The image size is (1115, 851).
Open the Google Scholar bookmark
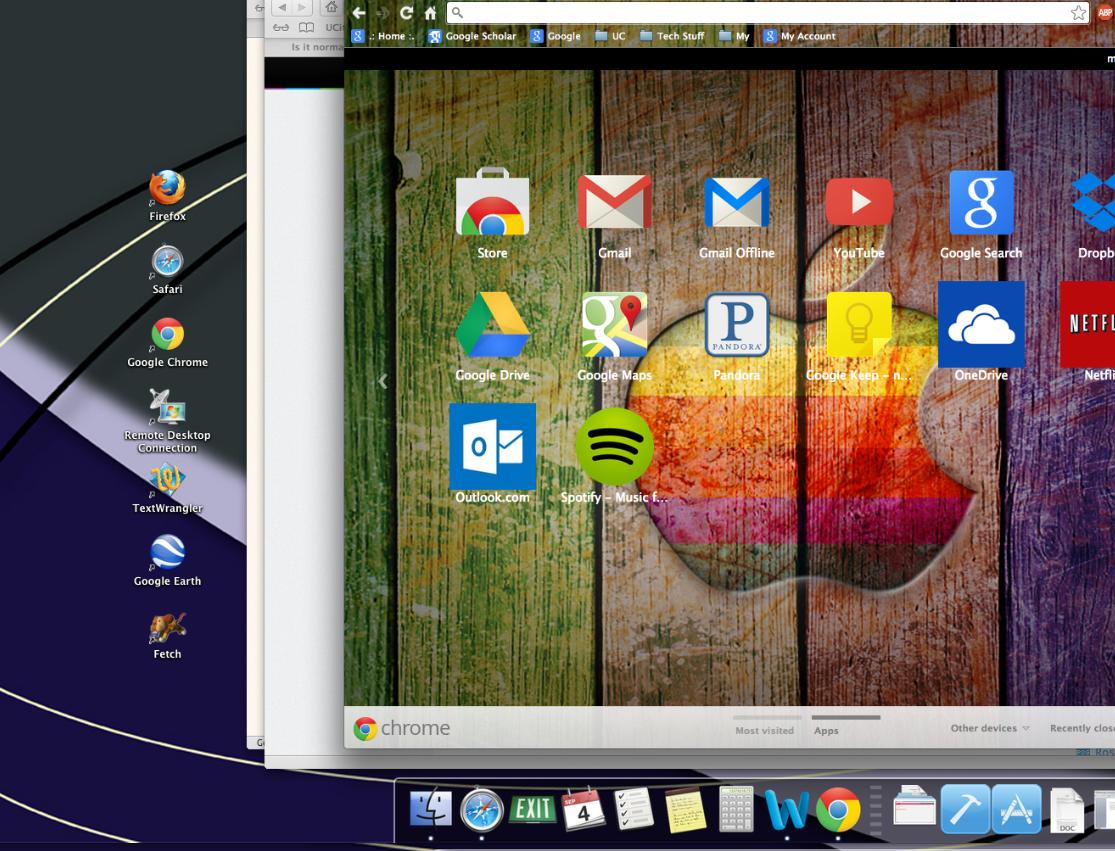472,36
